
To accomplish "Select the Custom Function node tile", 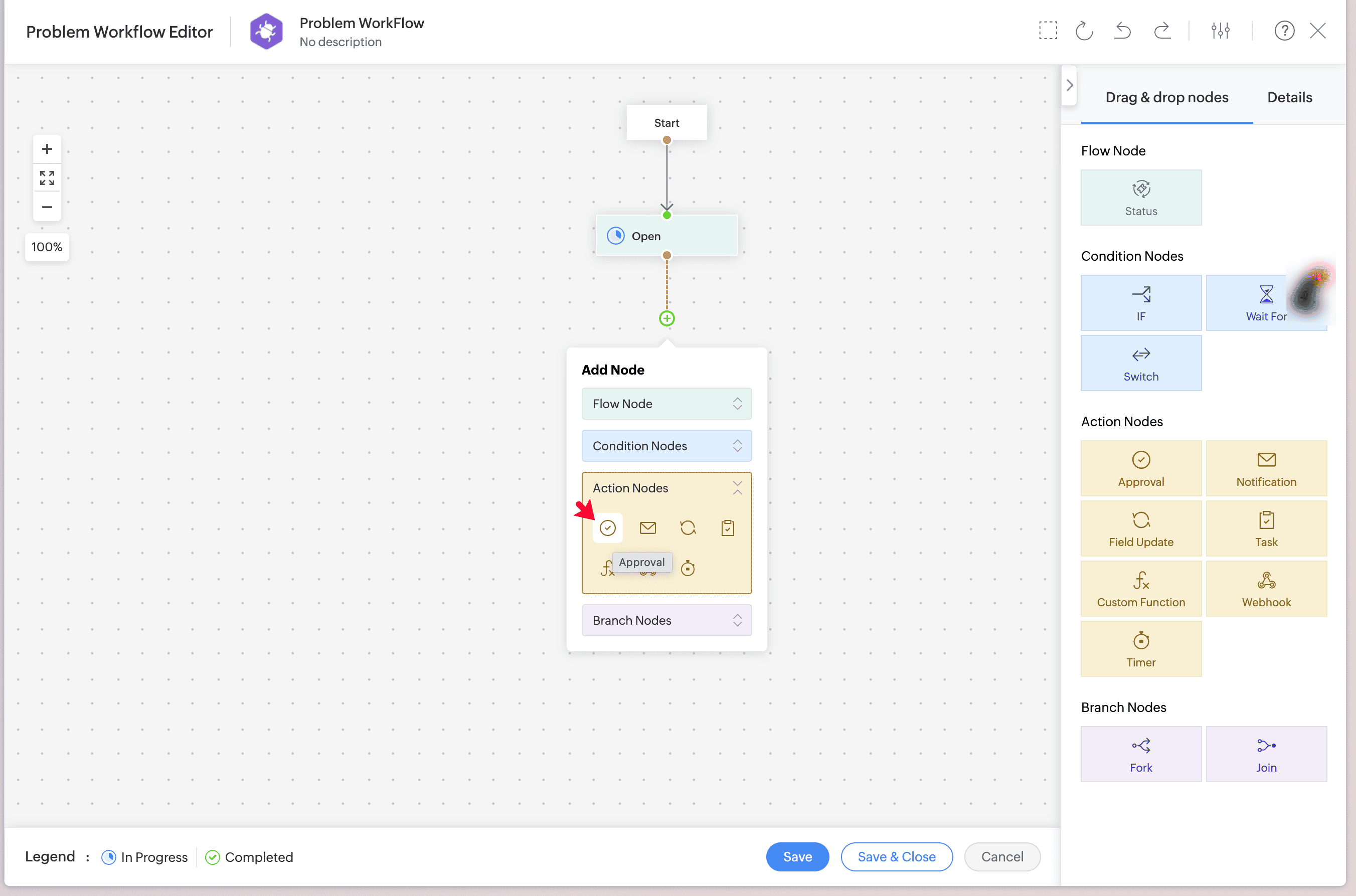I will pos(1140,589).
